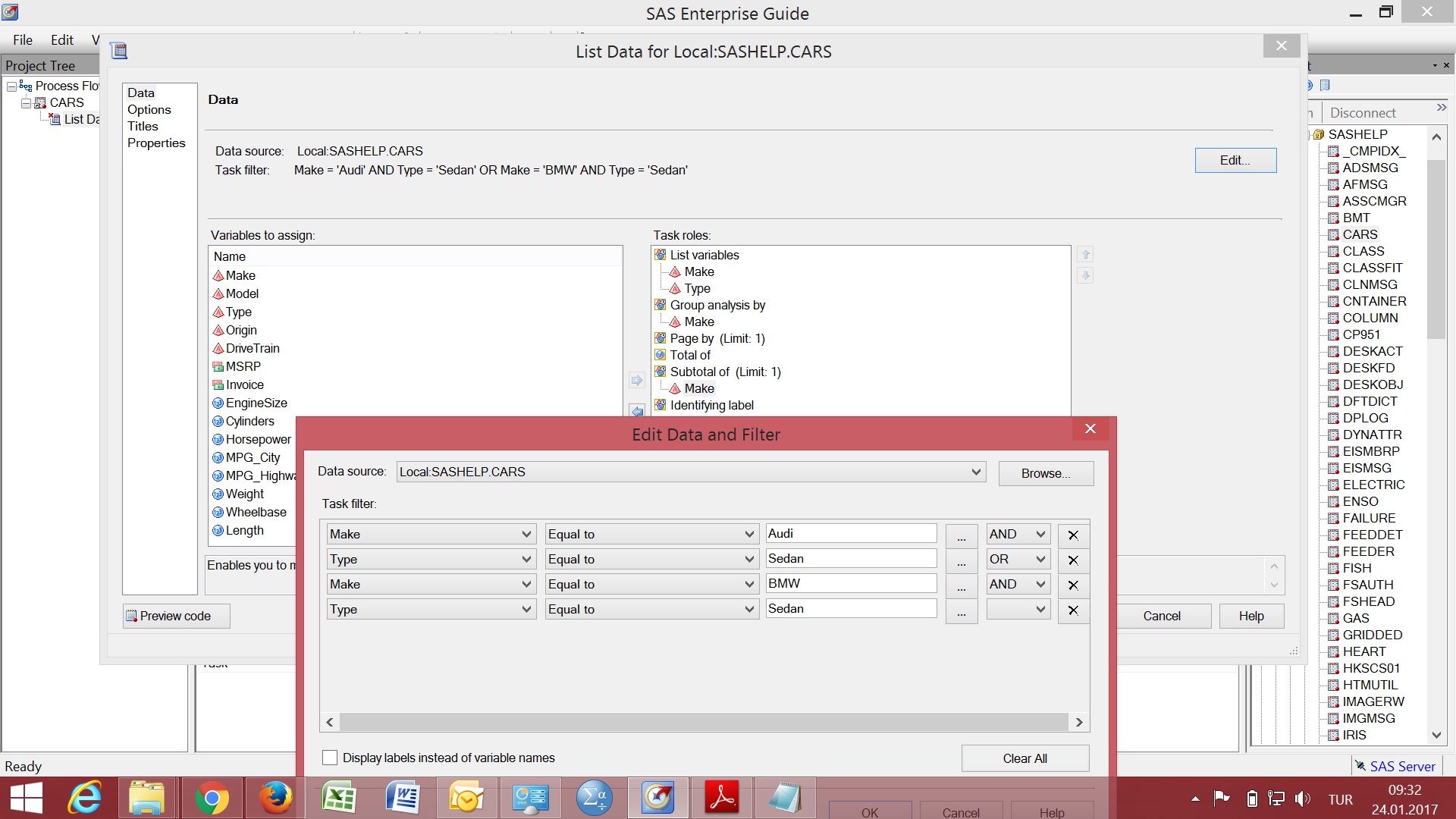Open the Data source combo box
The height and width of the screenshot is (819, 1456).
[x=691, y=472]
